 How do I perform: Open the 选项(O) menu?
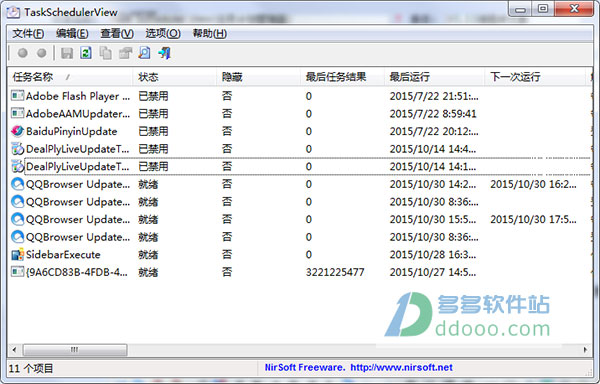tap(163, 34)
